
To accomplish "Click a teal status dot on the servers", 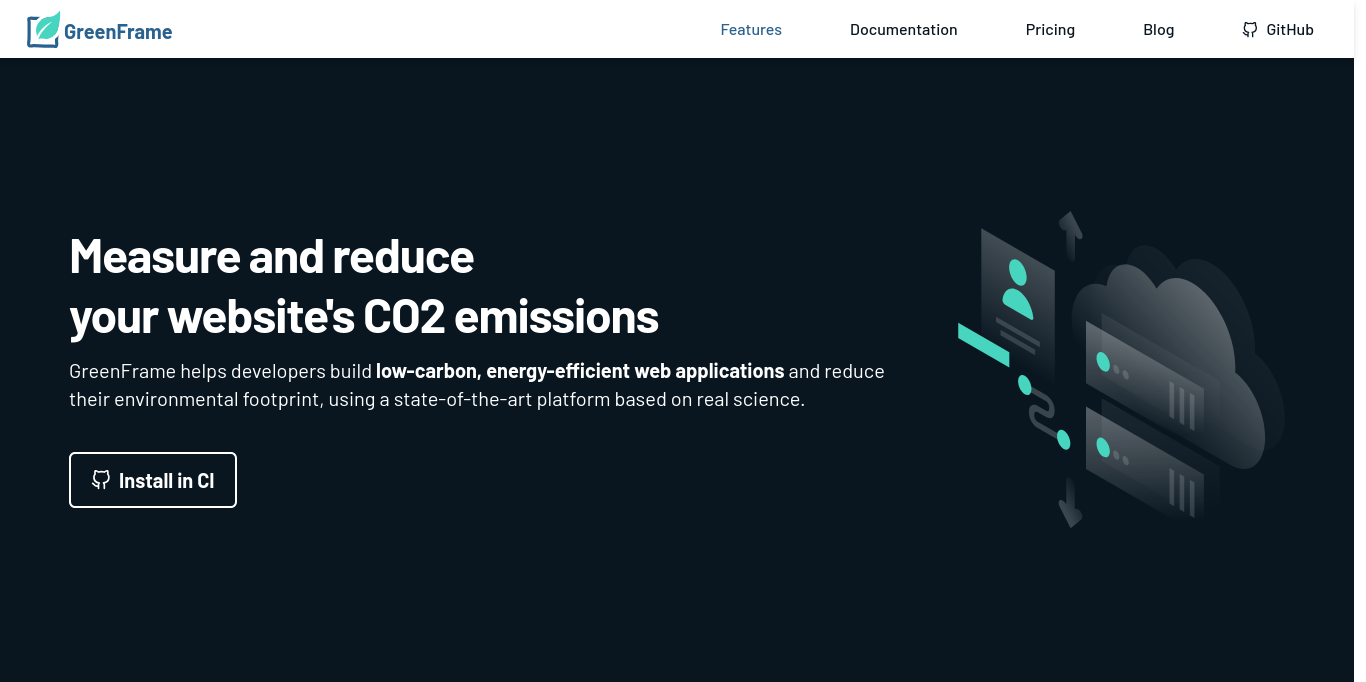I will click(1105, 360).
